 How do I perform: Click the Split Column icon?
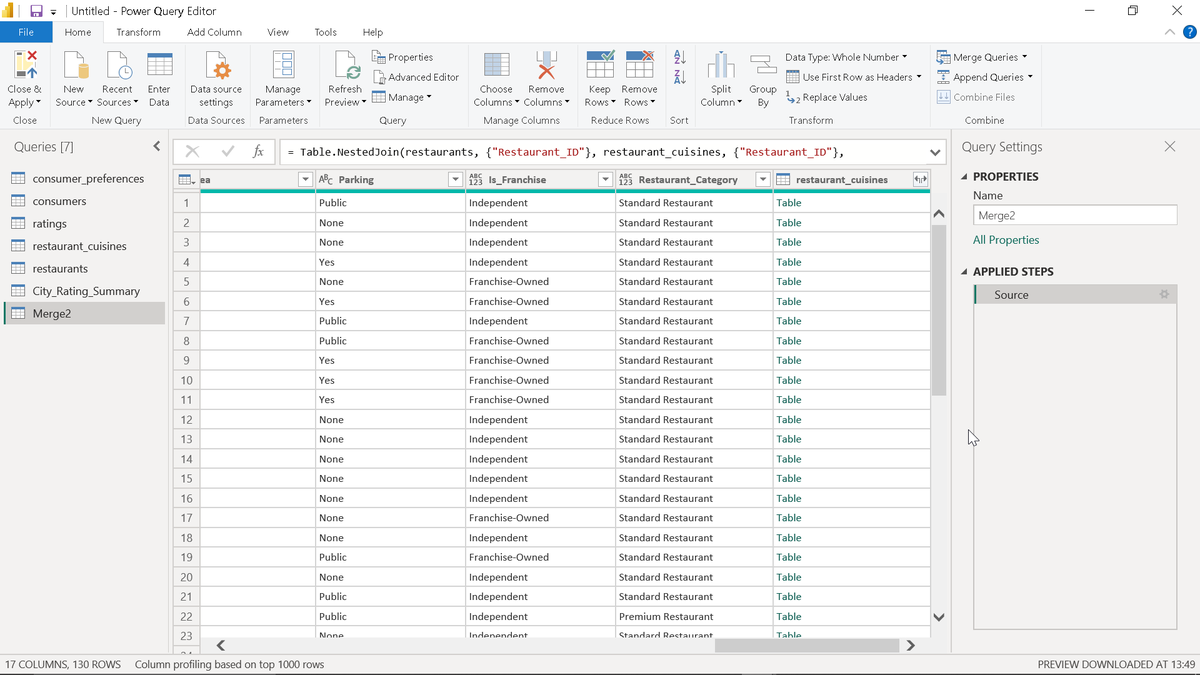[721, 64]
